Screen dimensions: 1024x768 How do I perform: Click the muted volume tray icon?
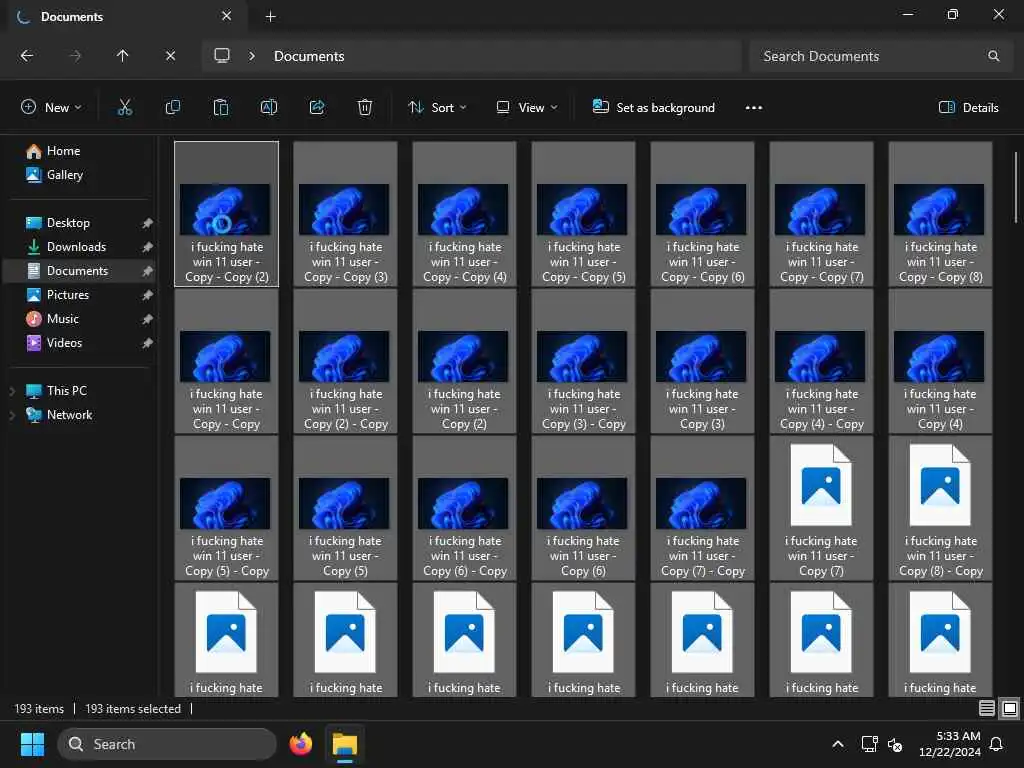pyautogui.click(x=895, y=744)
